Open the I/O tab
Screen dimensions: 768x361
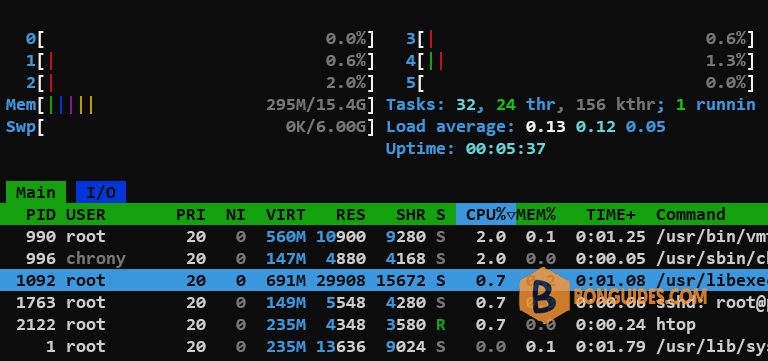101,192
